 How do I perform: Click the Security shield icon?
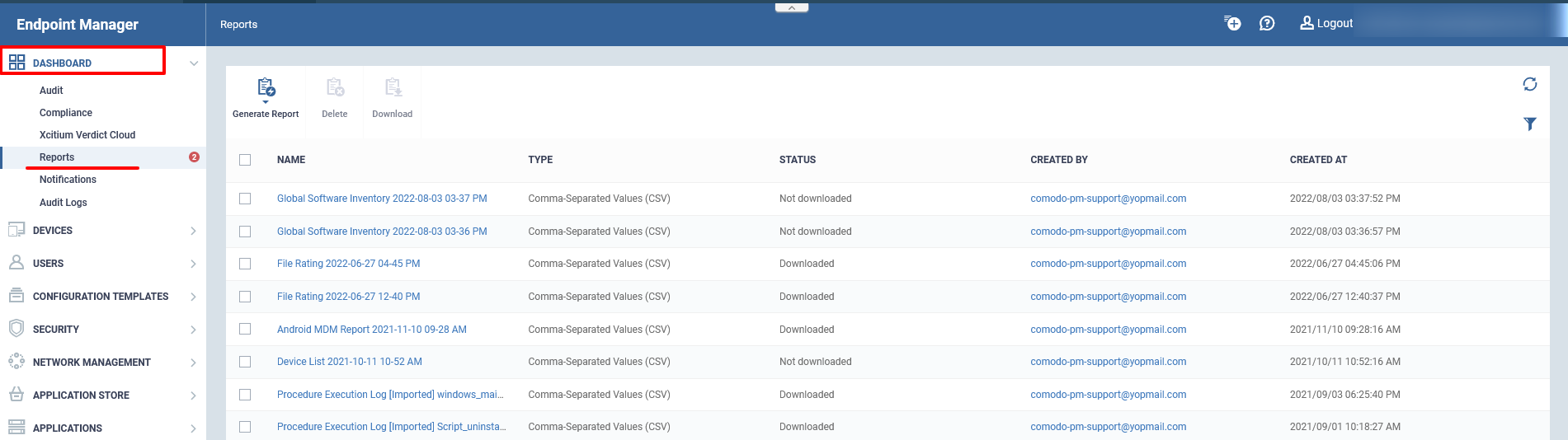coord(16,328)
